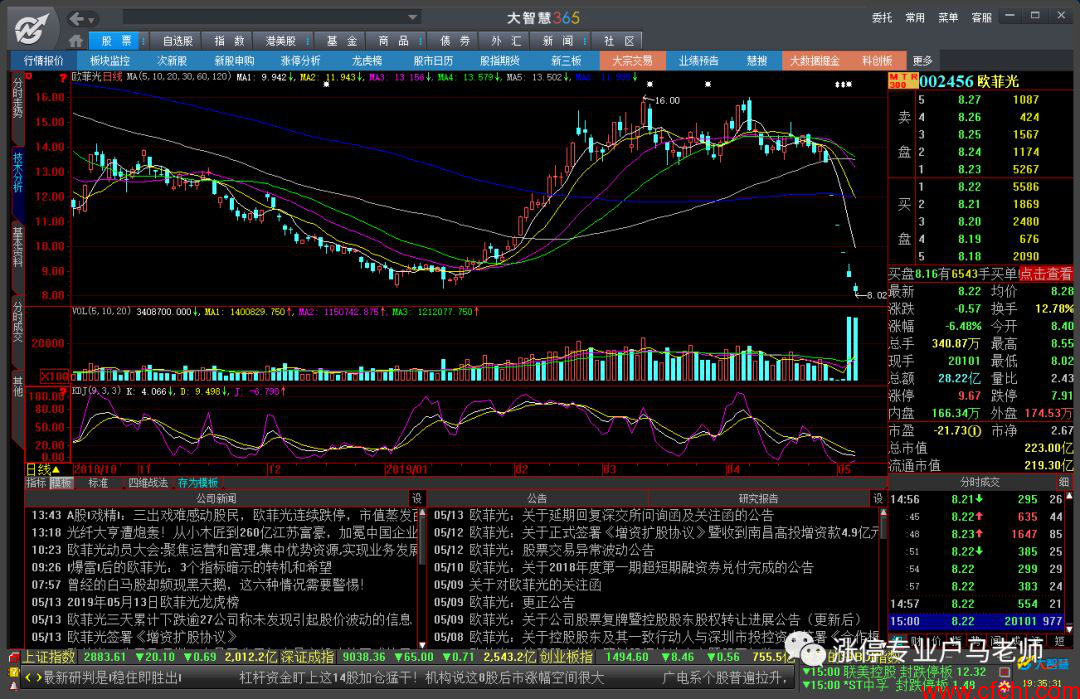Click the yellow-circled 1 next to P/E ratio
The width and height of the screenshot is (1080, 699).
[975, 431]
